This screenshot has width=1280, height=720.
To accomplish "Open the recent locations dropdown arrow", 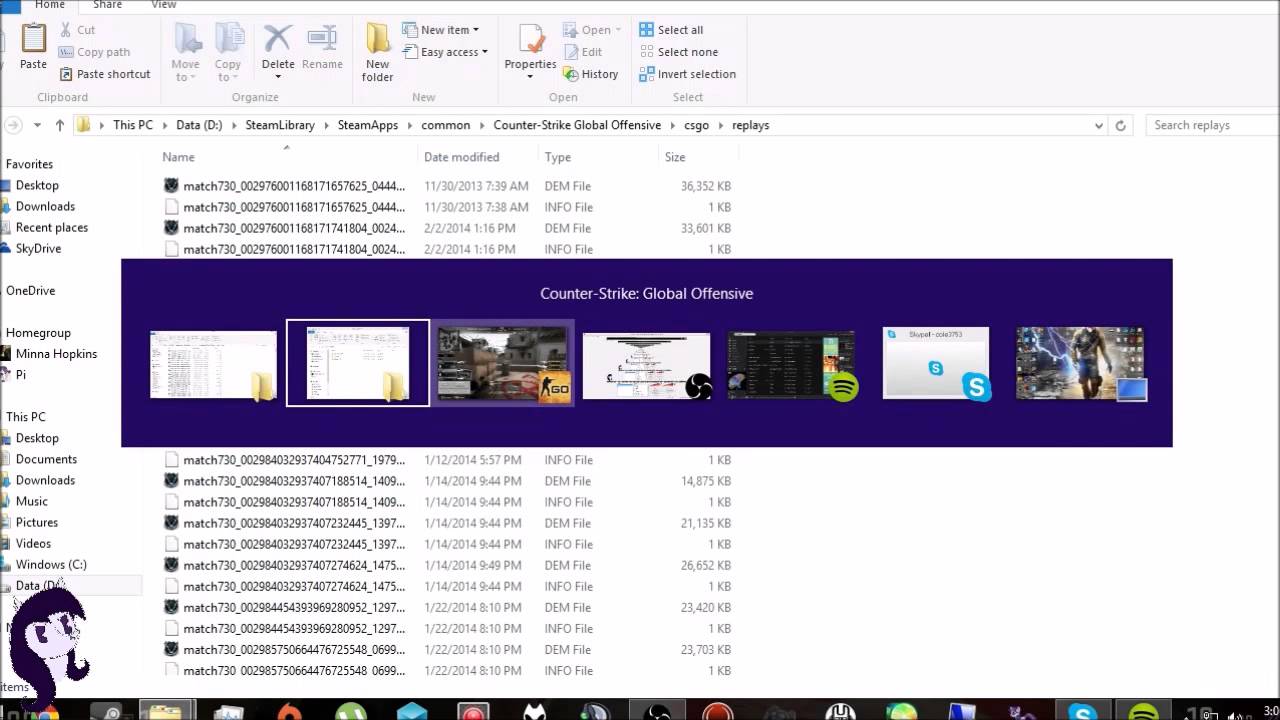I will (x=38, y=125).
